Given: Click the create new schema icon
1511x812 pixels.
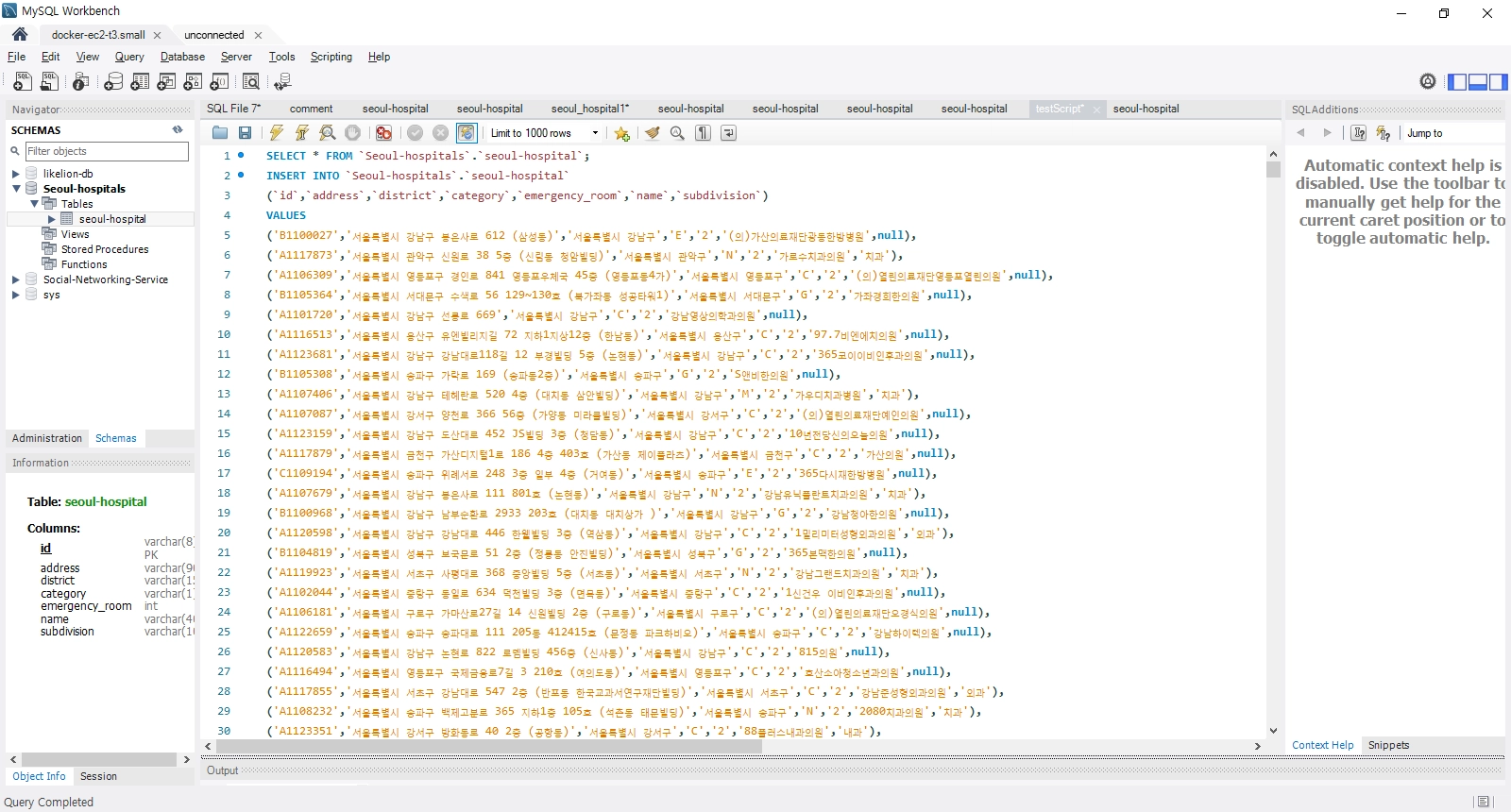Looking at the screenshot, I should pos(113,82).
